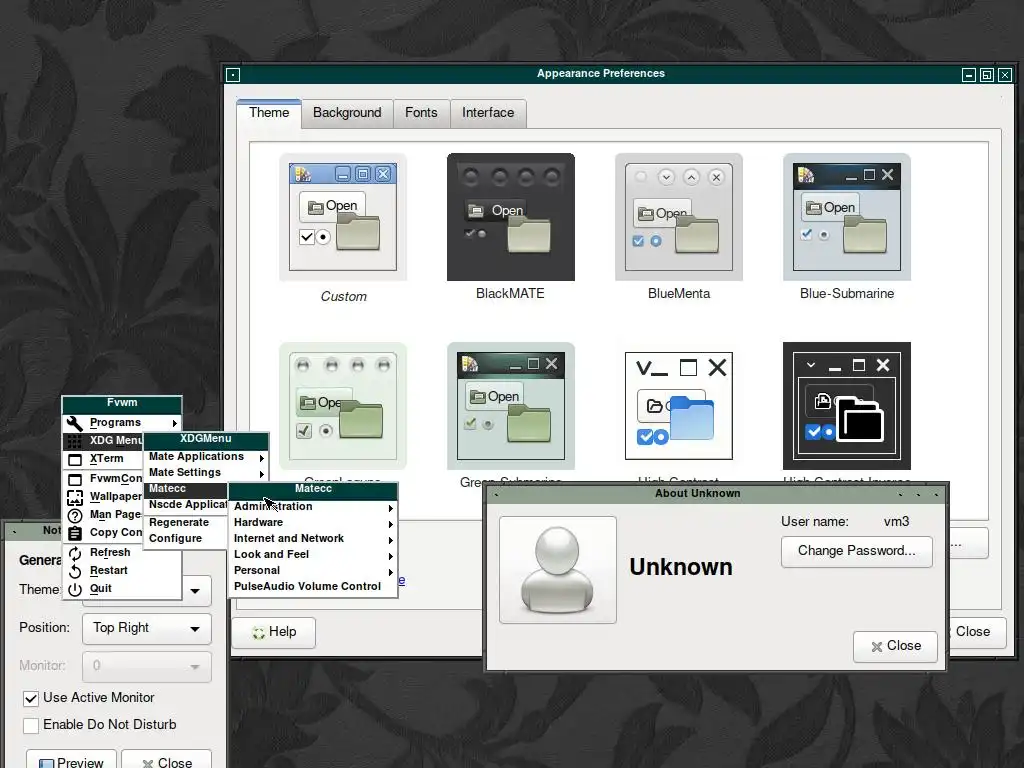Click the XDG Menu grid icon

[x=75, y=441]
